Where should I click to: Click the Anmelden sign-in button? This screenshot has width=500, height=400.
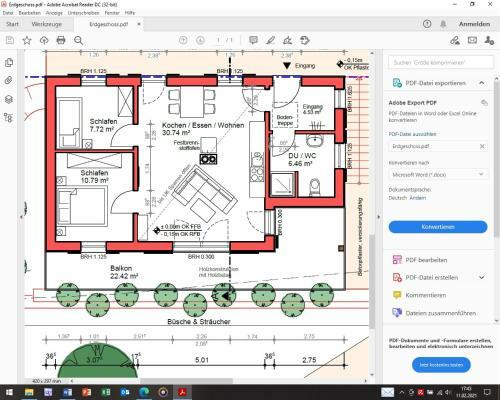point(474,24)
